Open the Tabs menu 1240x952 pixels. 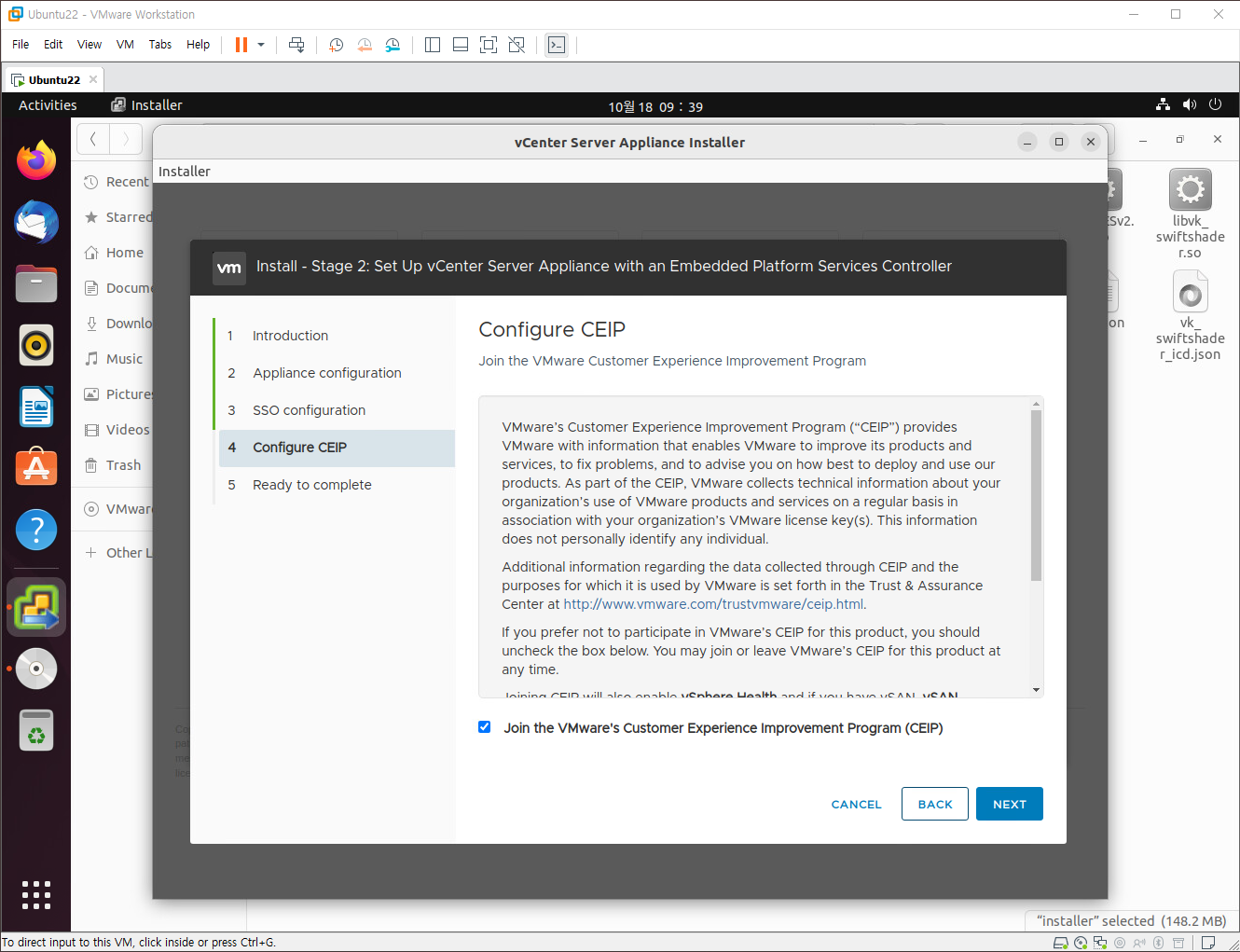[160, 45]
